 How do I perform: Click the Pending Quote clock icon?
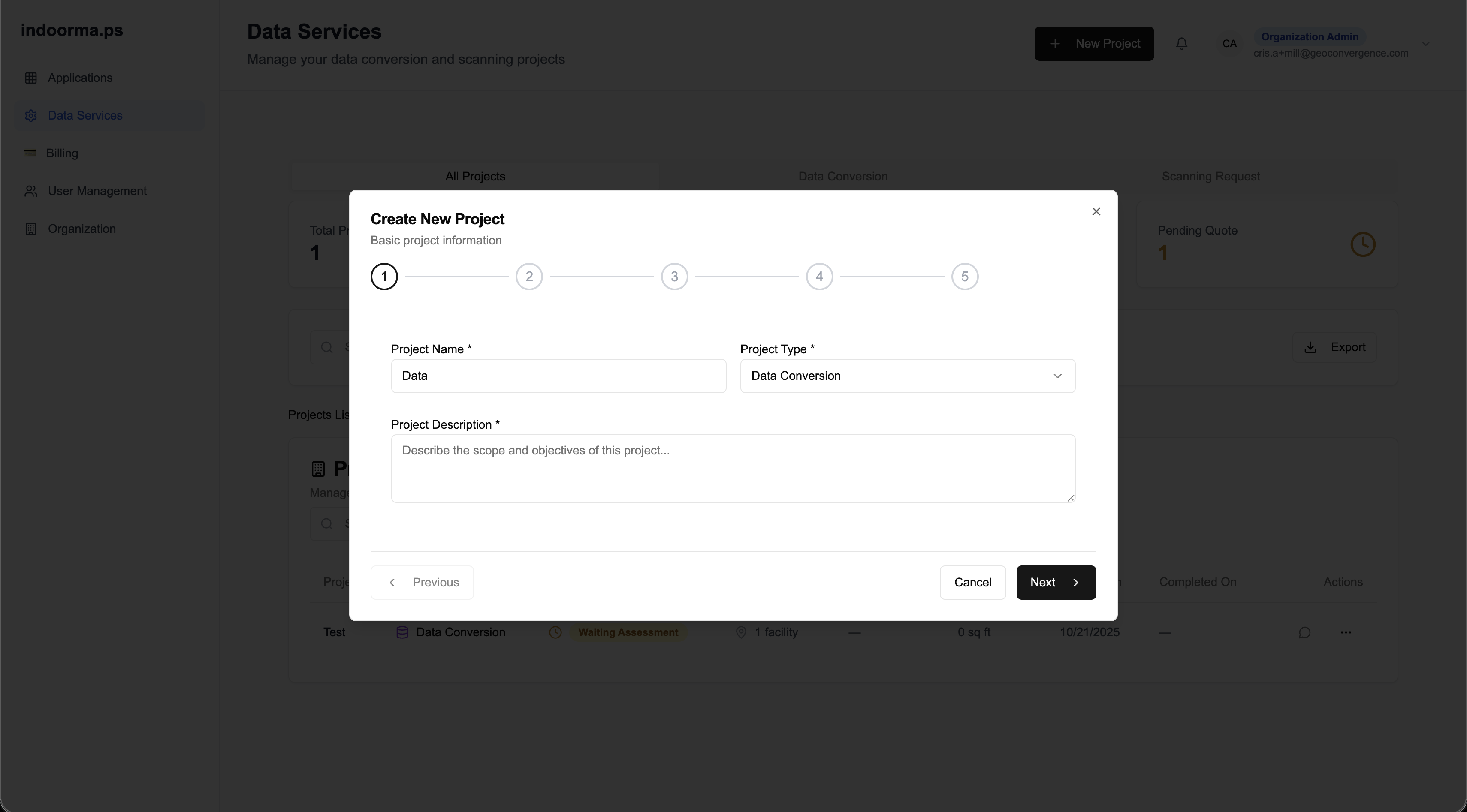pos(1363,245)
